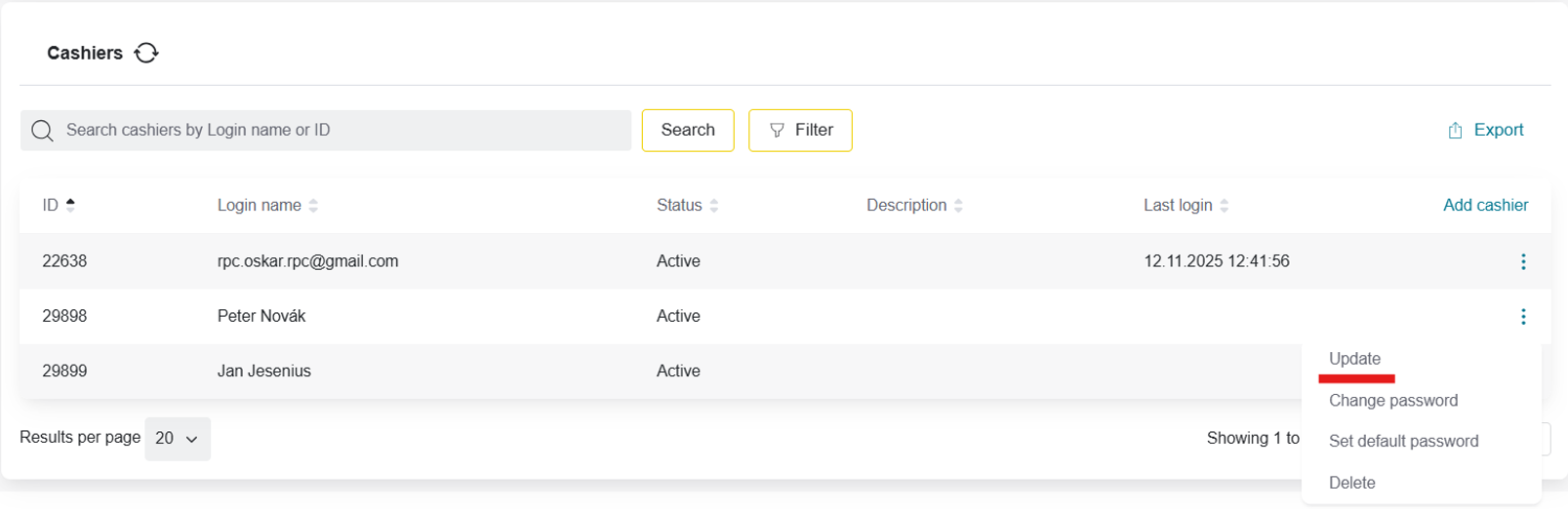1568x509 pixels.
Task: Click the ID cell 29899
Action: pos(64,371)
